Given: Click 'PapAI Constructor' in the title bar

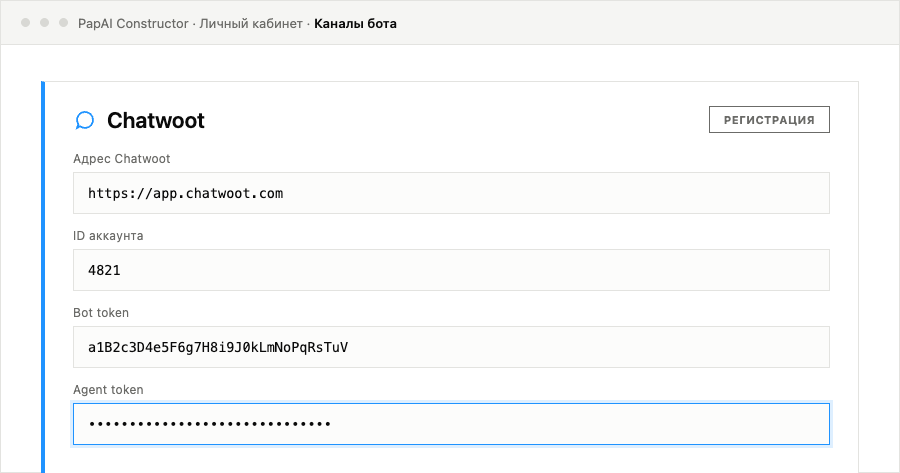Looking at the screenshot, I should pyautogui.click(x=133, y=24).
